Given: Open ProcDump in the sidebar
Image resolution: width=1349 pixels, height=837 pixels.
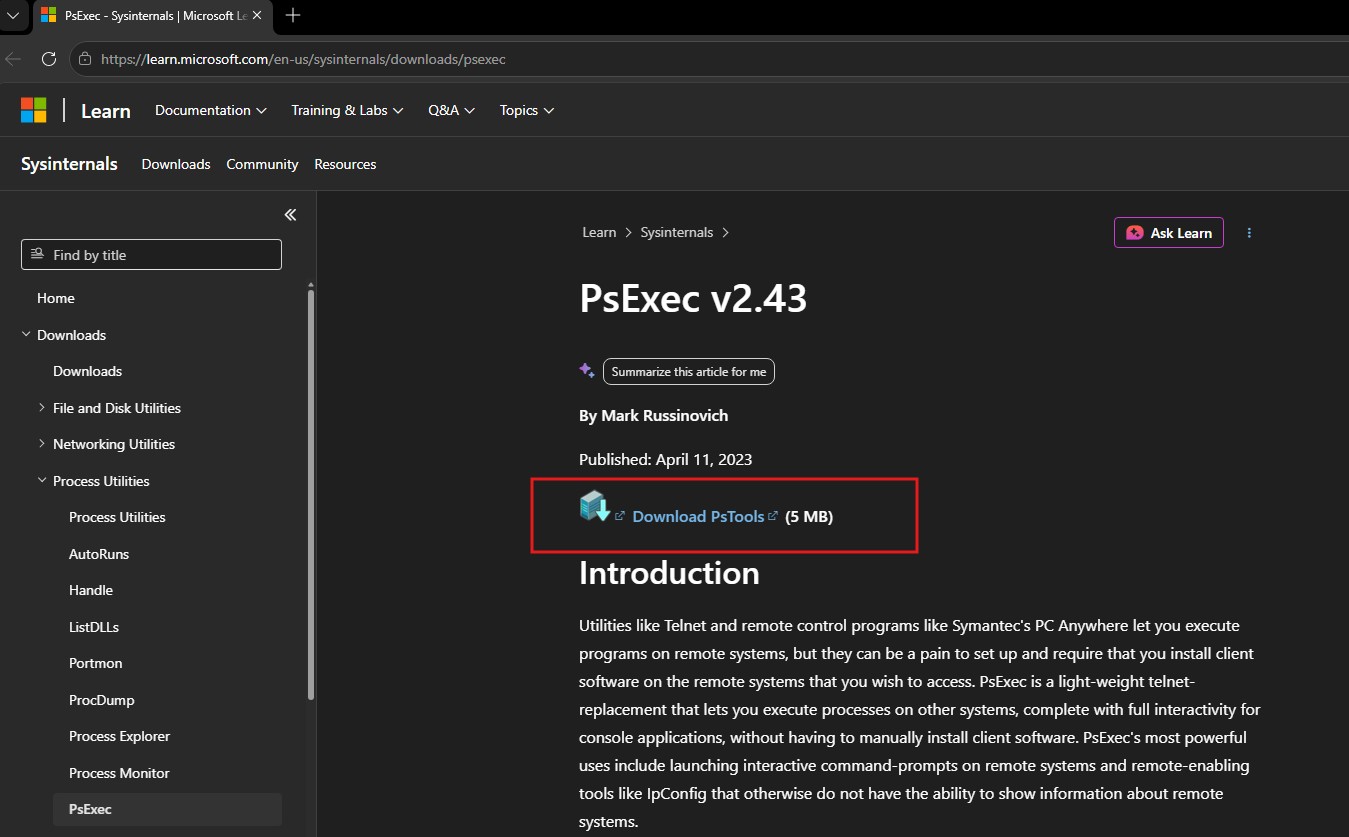Looking at the screenshot, I should (102, 700).
